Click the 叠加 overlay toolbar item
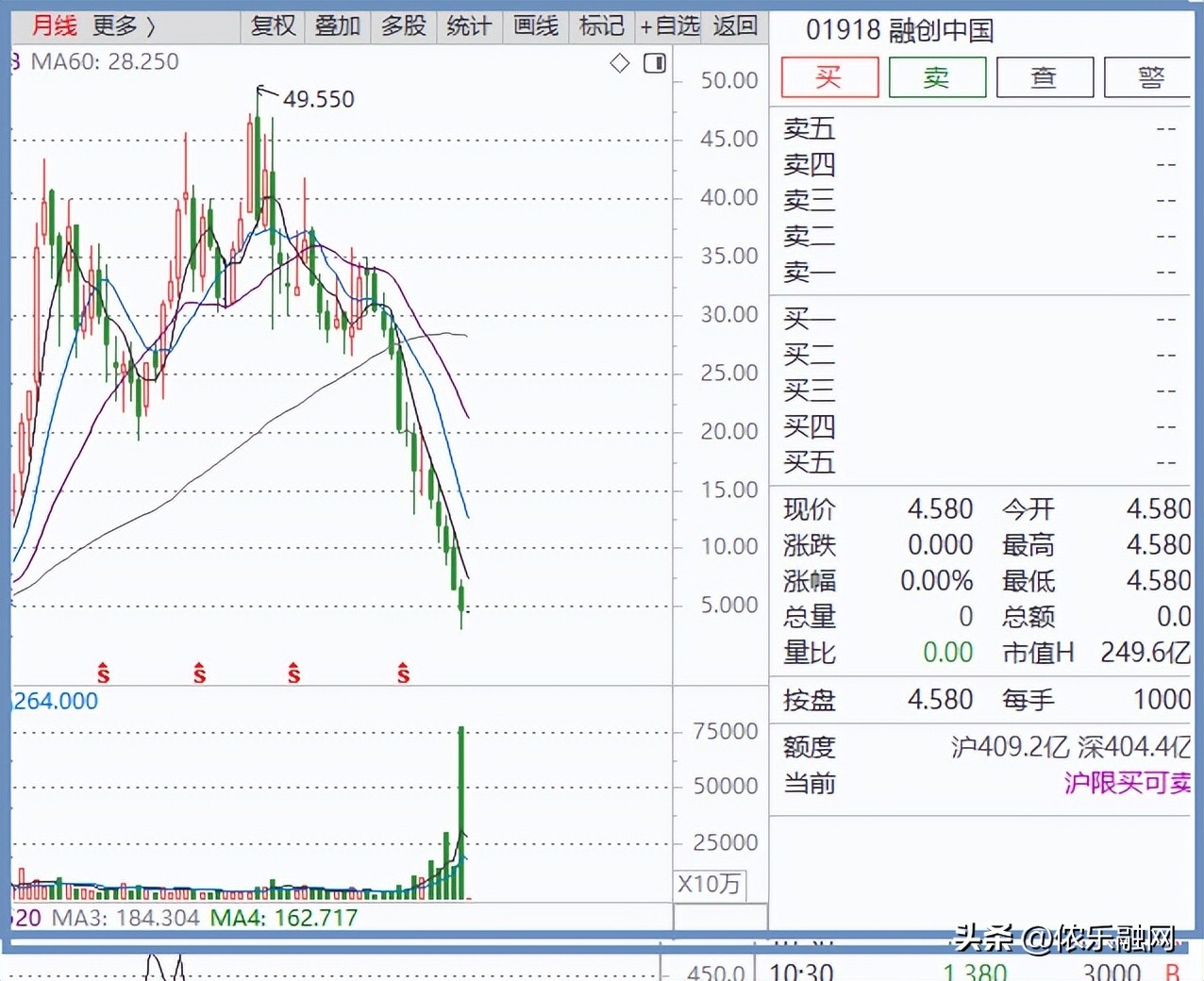The width and height of the screenshot is (1204, 981). 338,26
